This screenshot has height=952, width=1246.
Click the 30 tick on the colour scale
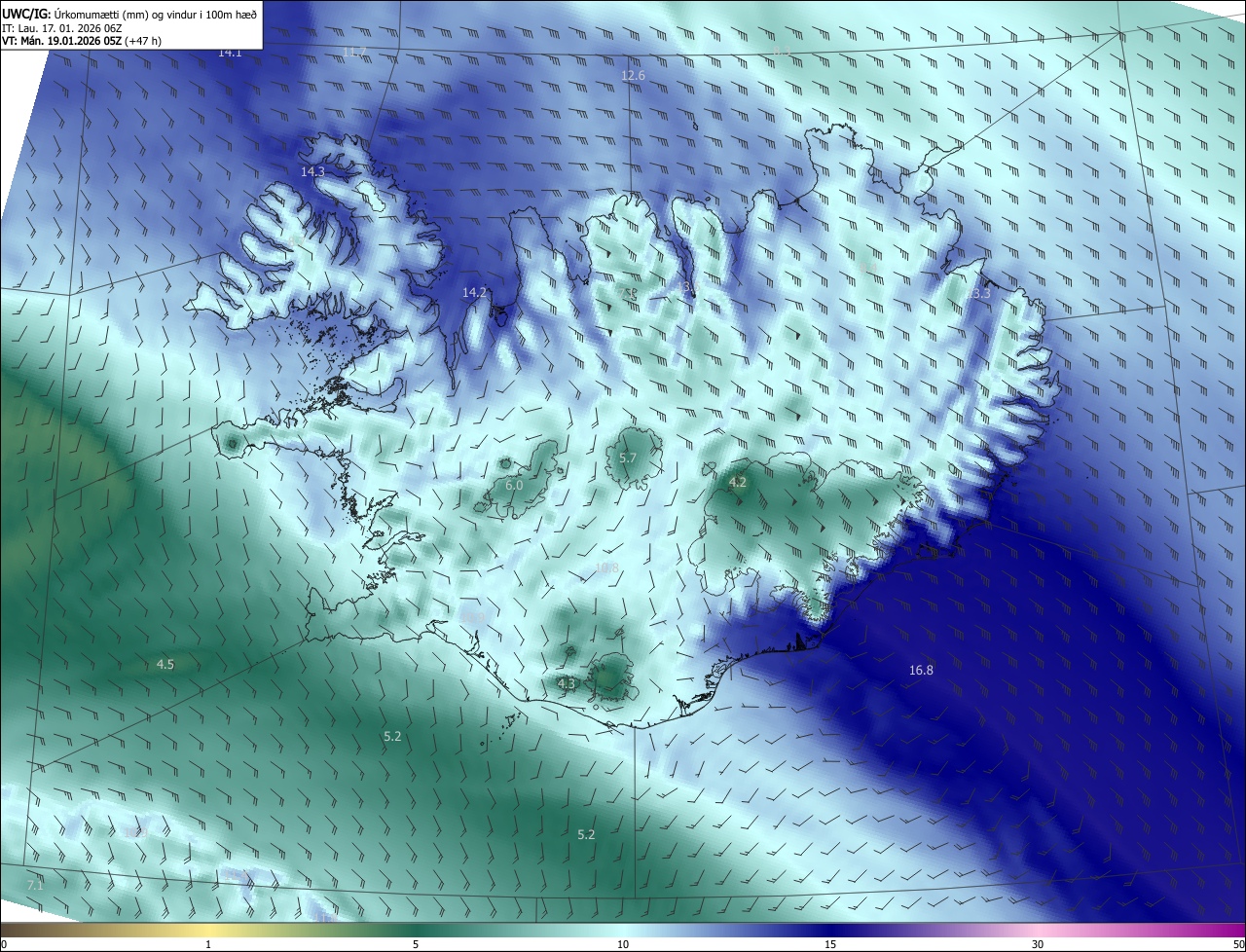1038,945
